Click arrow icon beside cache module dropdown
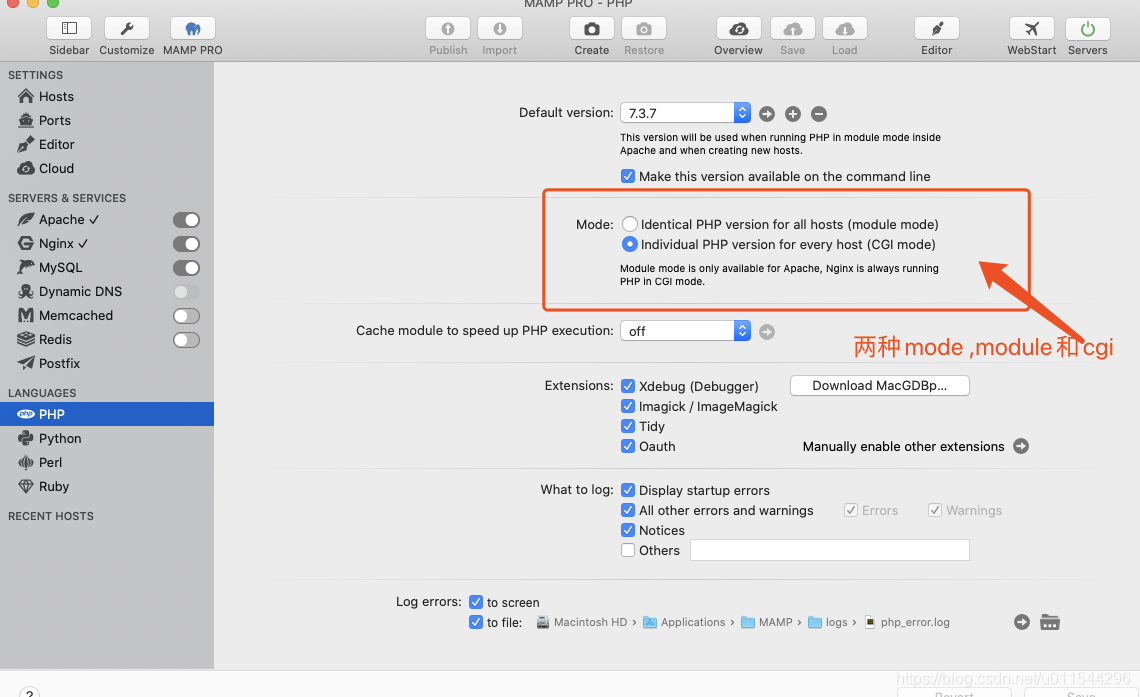Screen dimensions: 1140x697 767,332
